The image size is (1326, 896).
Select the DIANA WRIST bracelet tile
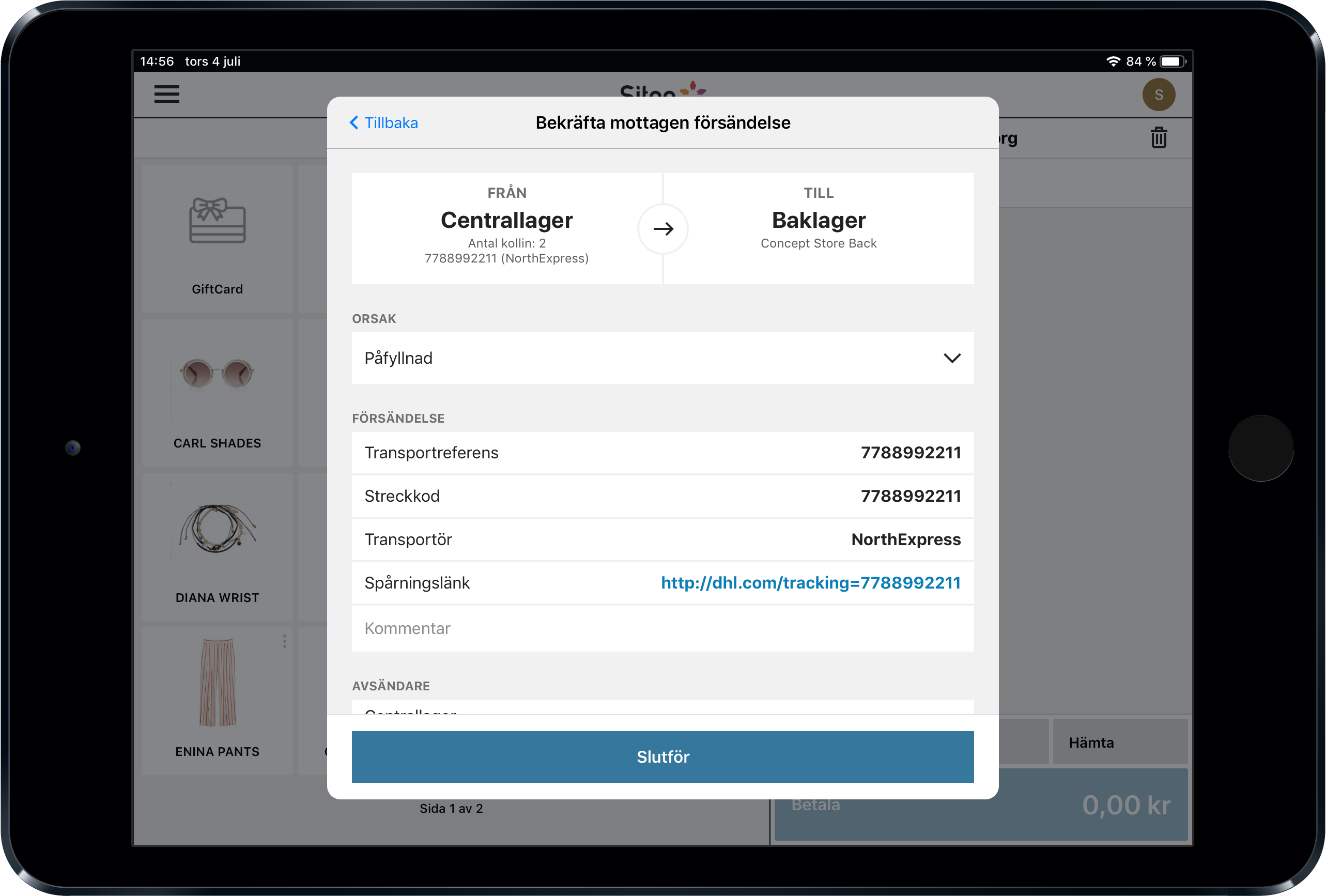click(x=218, y=547)
